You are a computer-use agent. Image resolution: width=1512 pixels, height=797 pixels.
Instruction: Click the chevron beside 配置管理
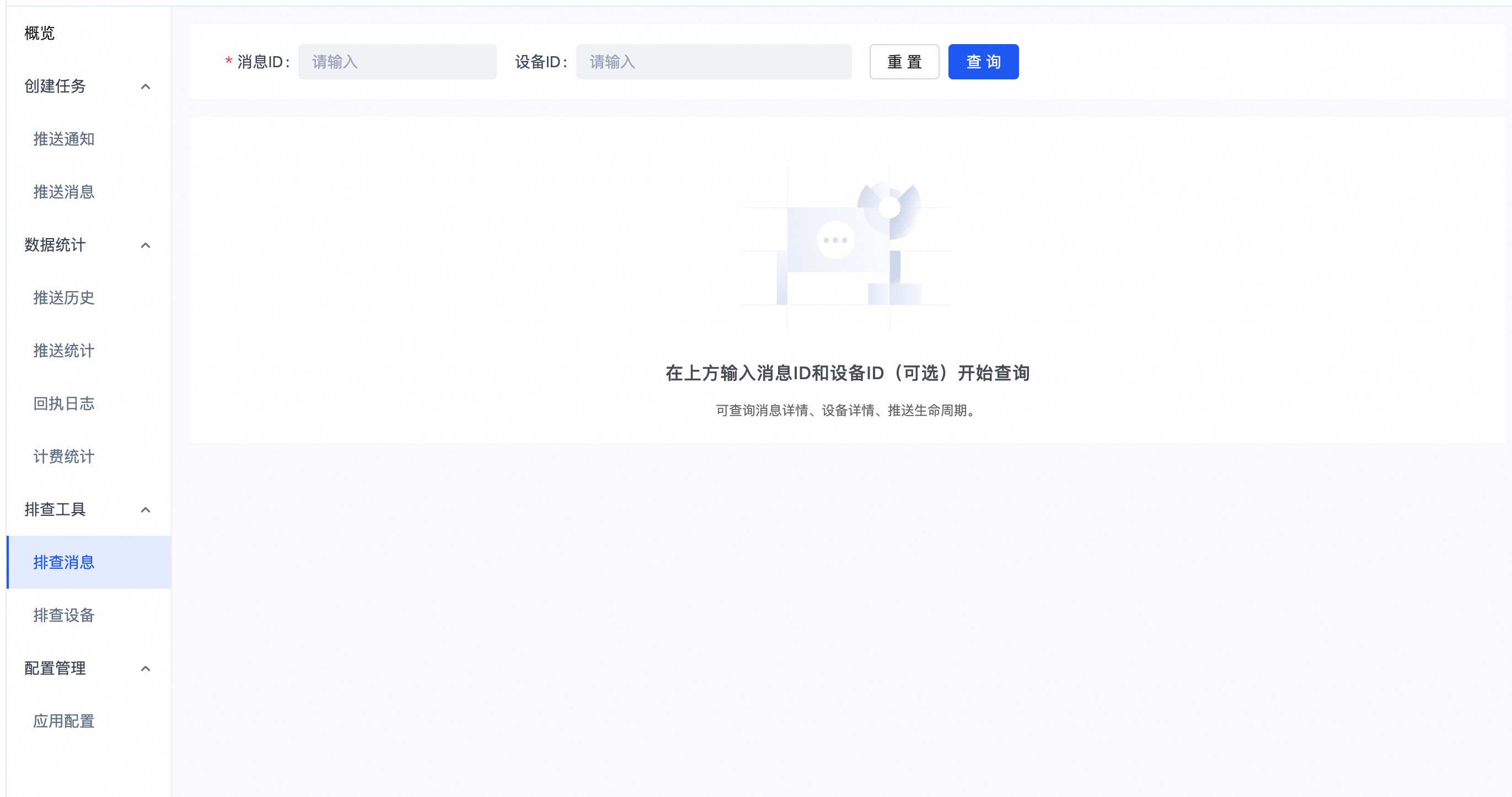[x=146, y=669]
